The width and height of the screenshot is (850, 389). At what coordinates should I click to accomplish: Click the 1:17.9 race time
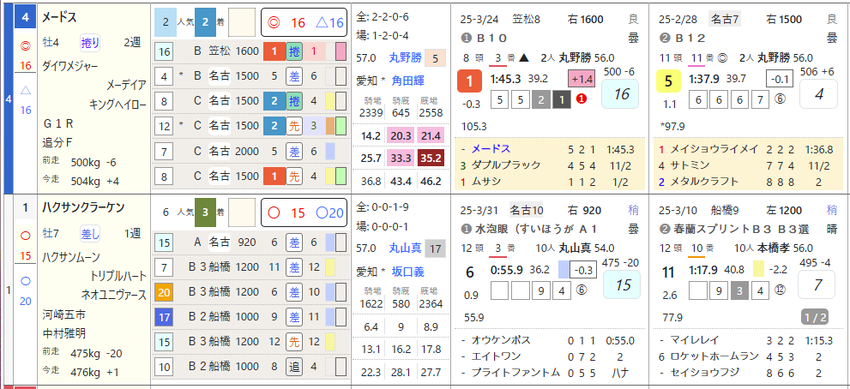[x=703, y=270]
